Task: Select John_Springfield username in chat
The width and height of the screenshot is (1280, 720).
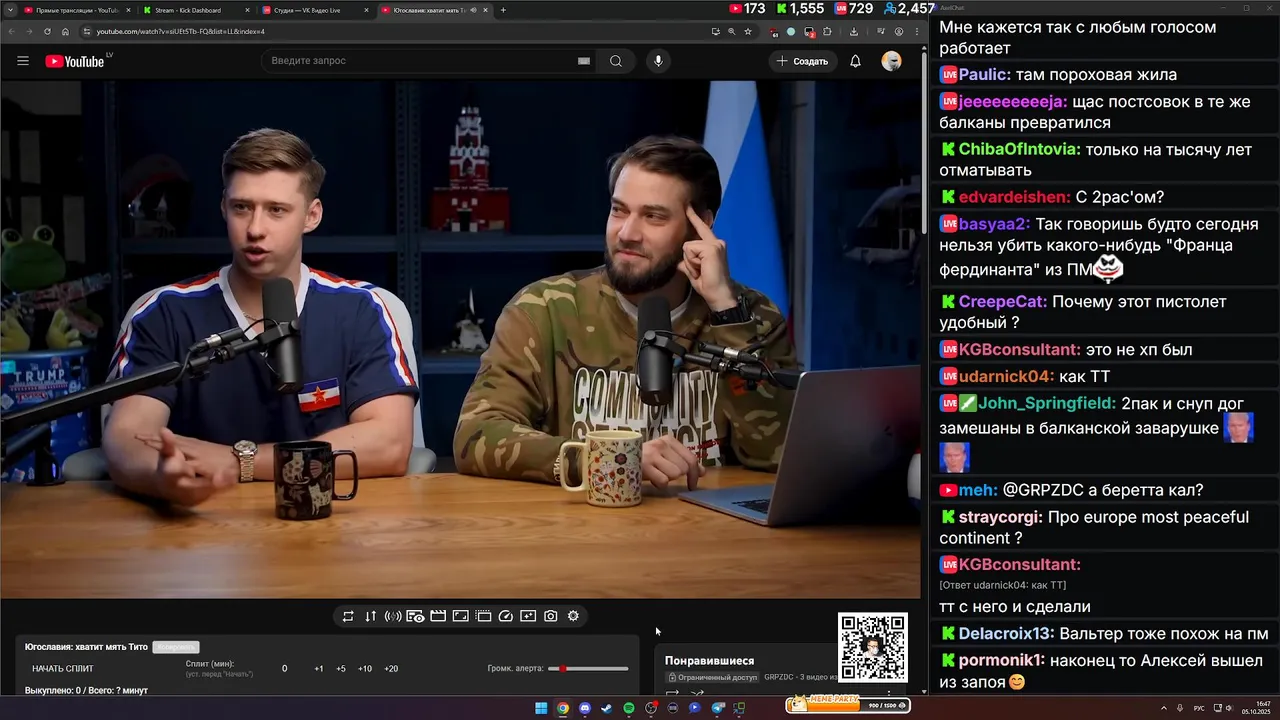Action: pos(1047,403)
